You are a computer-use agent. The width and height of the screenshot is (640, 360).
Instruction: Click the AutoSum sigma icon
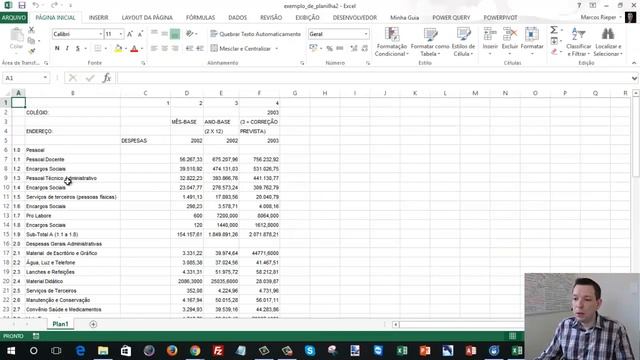(554, 30)
